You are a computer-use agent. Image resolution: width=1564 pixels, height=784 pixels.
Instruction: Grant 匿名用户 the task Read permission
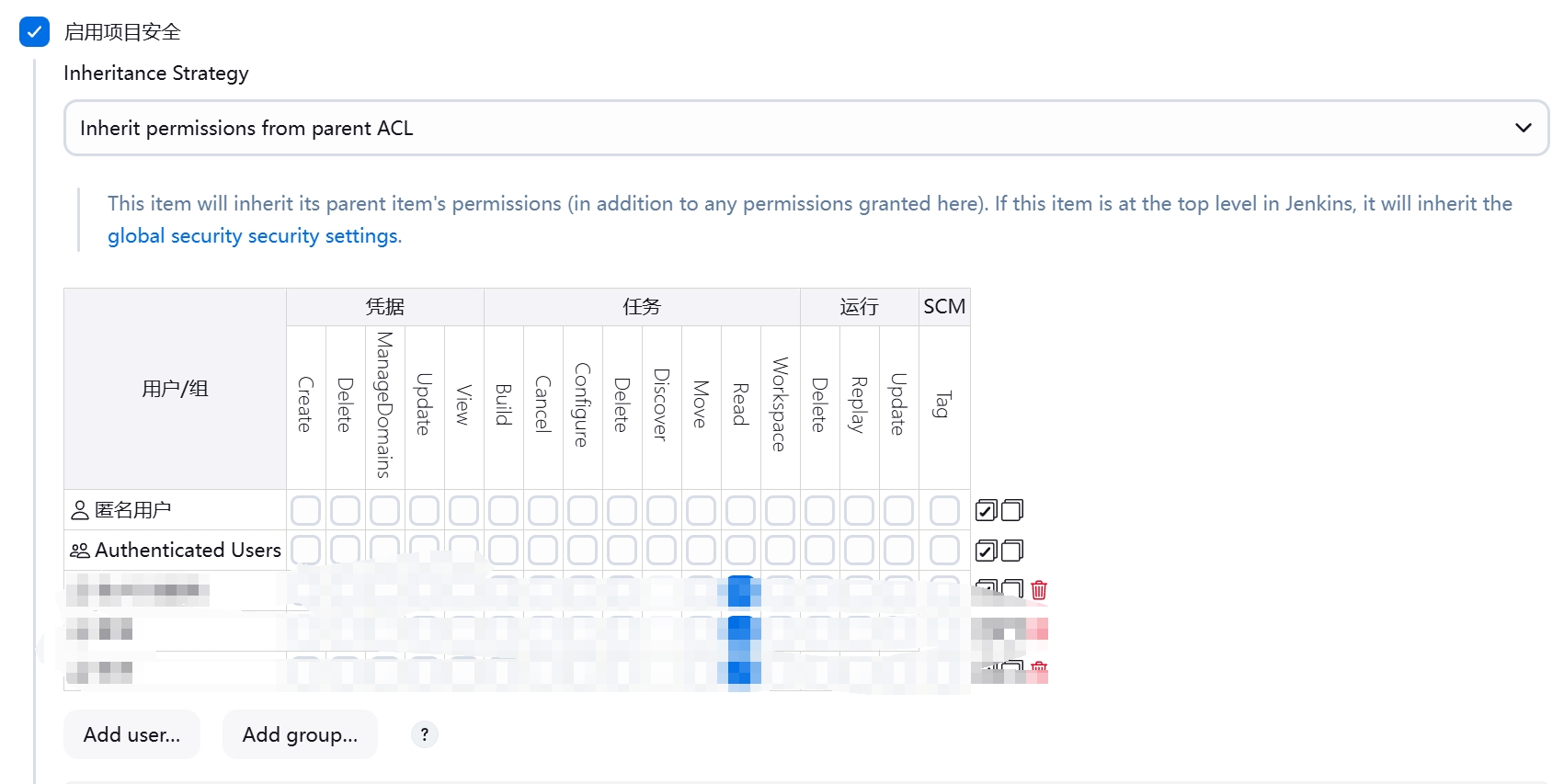click(740, 510)
